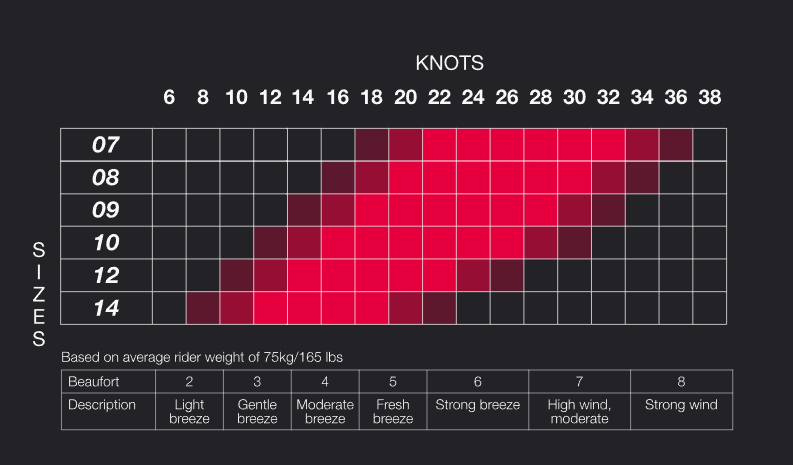The height and width of the screenshot is (465, 793).
Task: Click the size 09 row label
Action: click(x=106, y=211)
